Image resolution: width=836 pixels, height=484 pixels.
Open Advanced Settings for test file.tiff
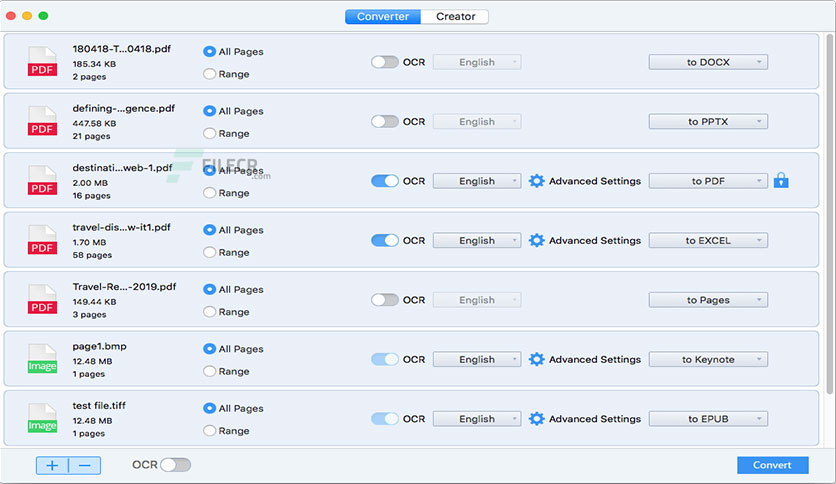[x=594, y=419]
